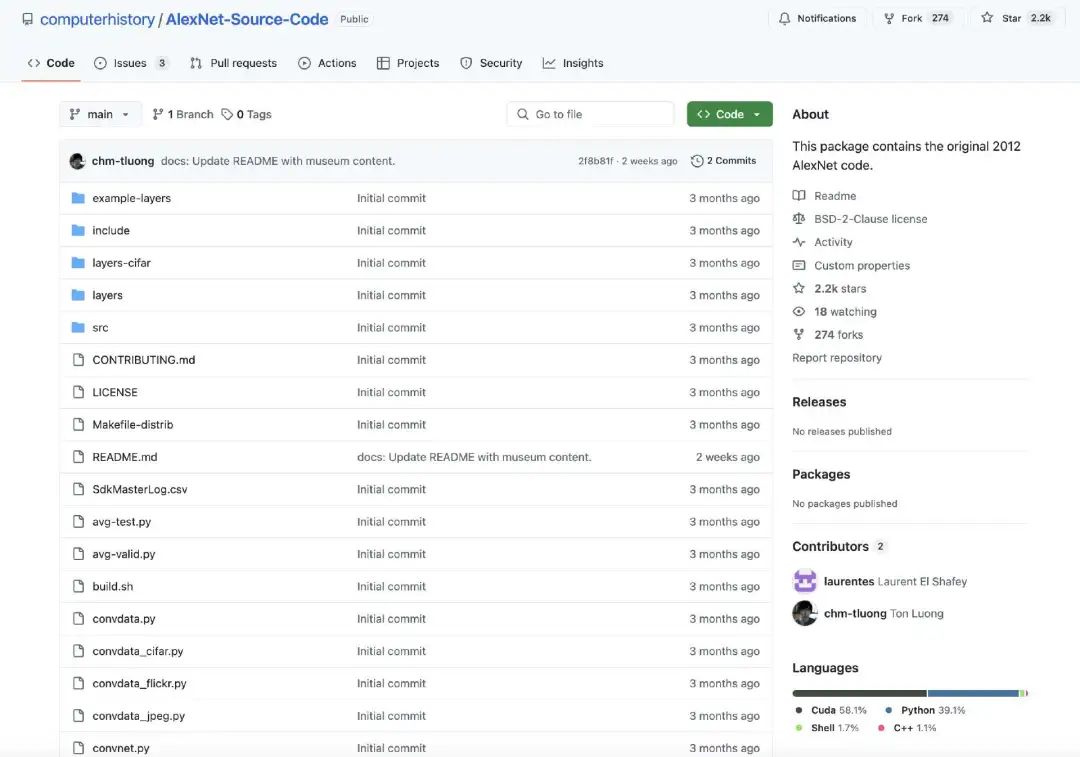Click the chm-tluong avatar in commit header

(x=77, y=161)
